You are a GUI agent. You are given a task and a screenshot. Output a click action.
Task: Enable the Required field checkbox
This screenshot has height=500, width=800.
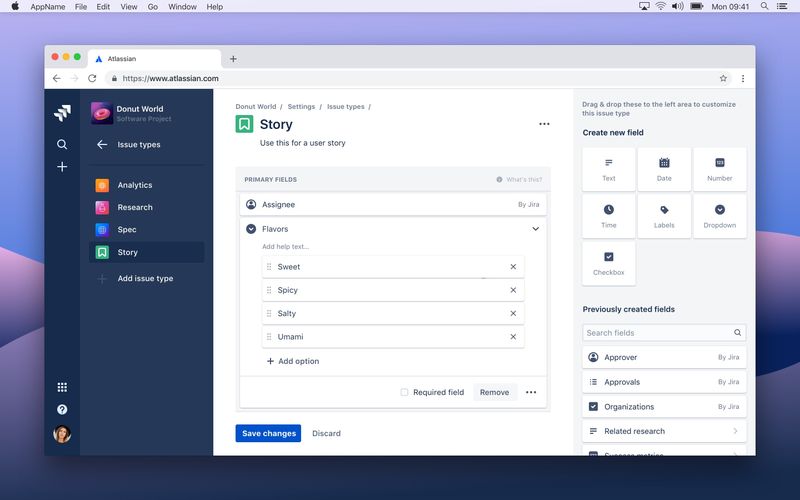click(404, 392)
